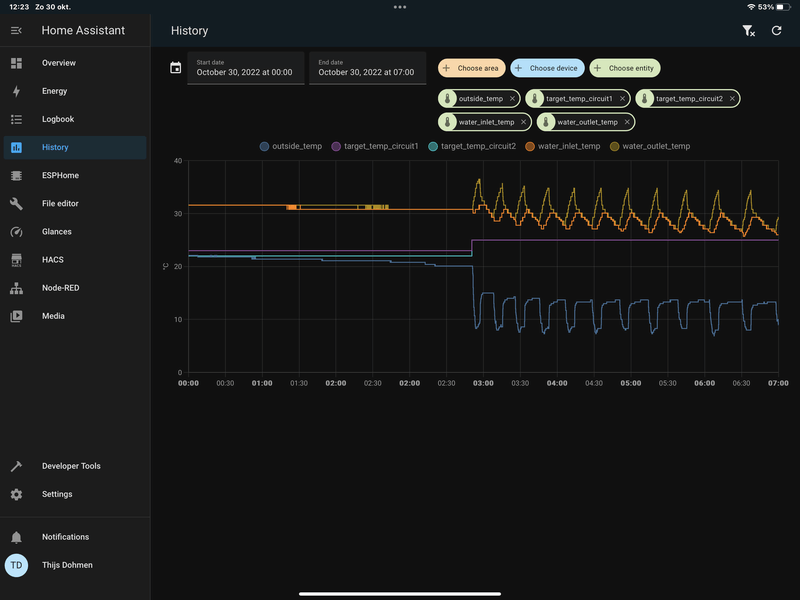Remove water_outlet_temp entity chip
Viewport: 800px width, 600px height.
pyautogui.click(x=627, y=122)
